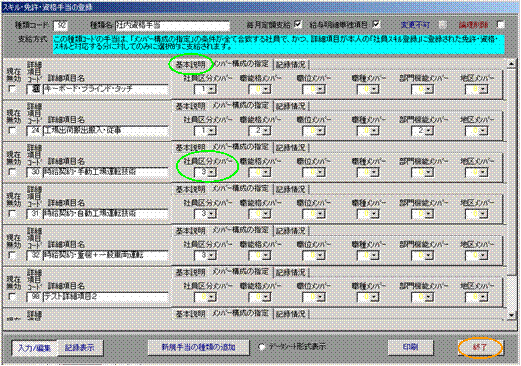Open 基本説明 tab on code 98 row
The image size is (521, 366).
(190, 272)
